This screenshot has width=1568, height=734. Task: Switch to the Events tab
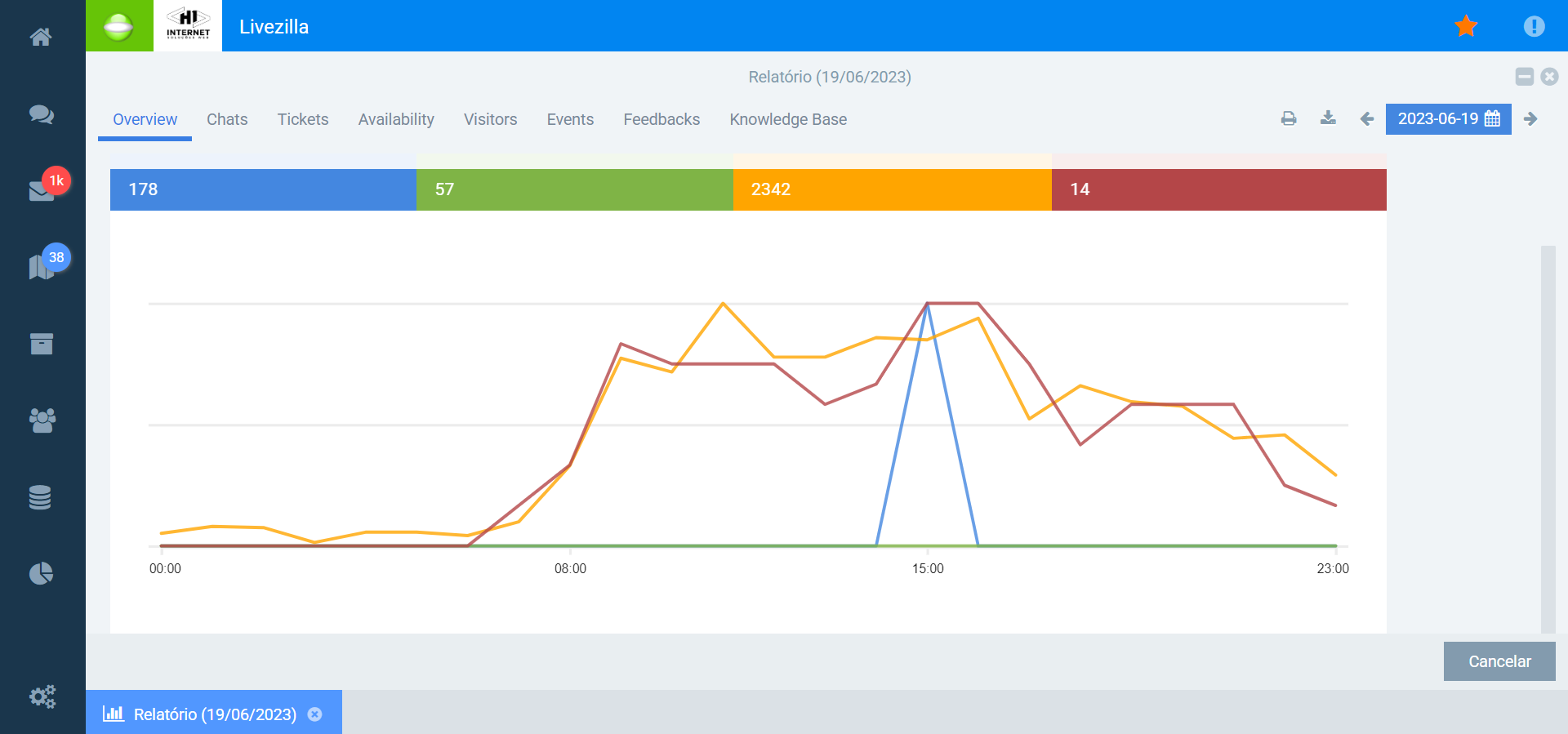(570, 119)
